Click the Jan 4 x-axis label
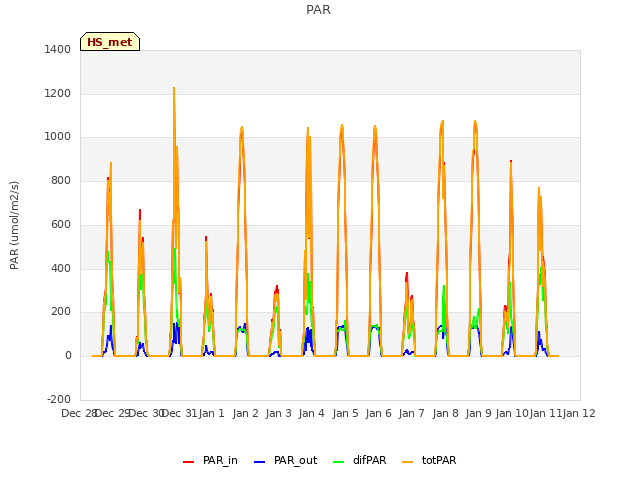Image resolution: width=640 pixels, height=480 pixels. pos(312,413)
